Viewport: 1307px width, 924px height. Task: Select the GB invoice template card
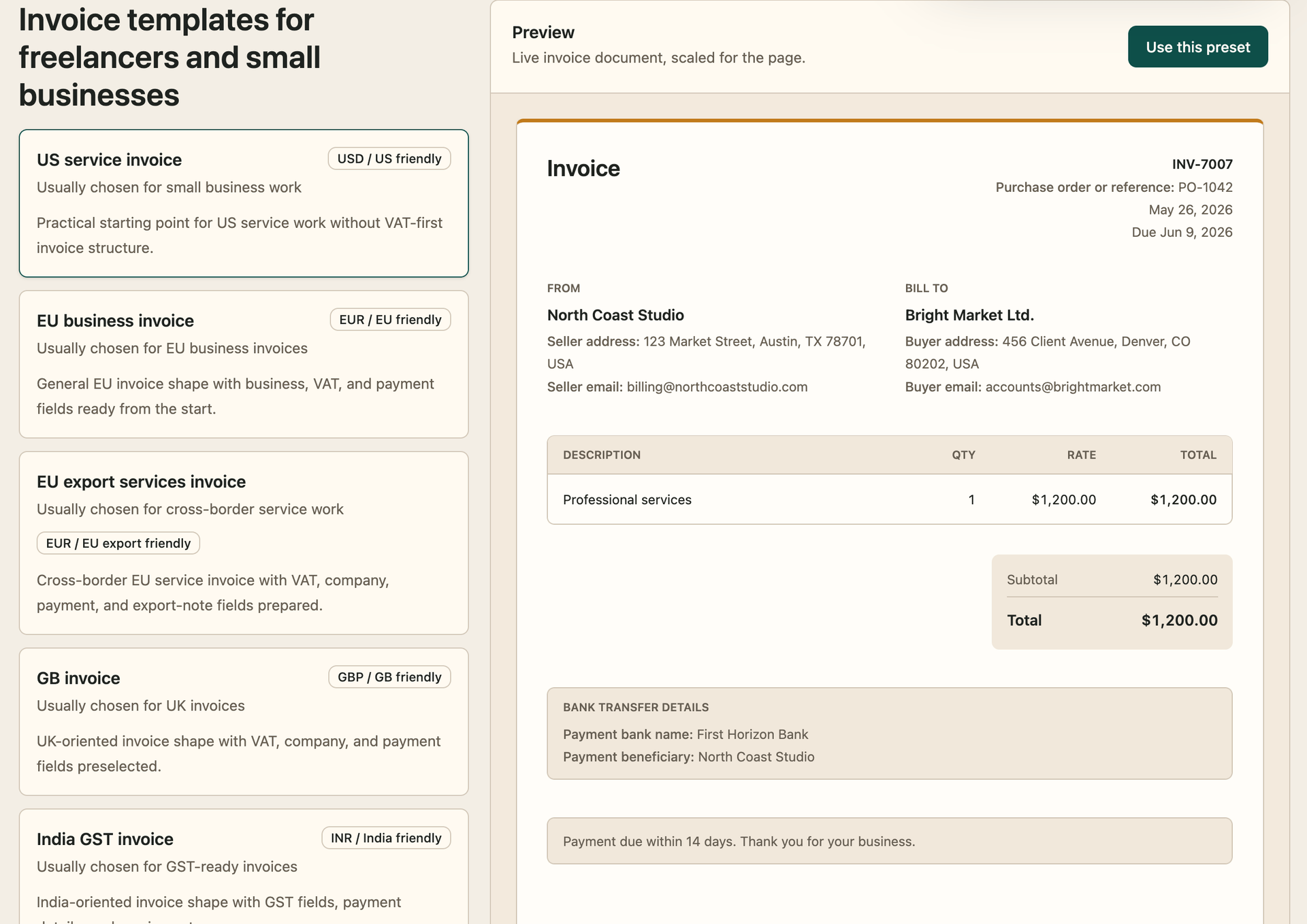(x=244, y=722)
